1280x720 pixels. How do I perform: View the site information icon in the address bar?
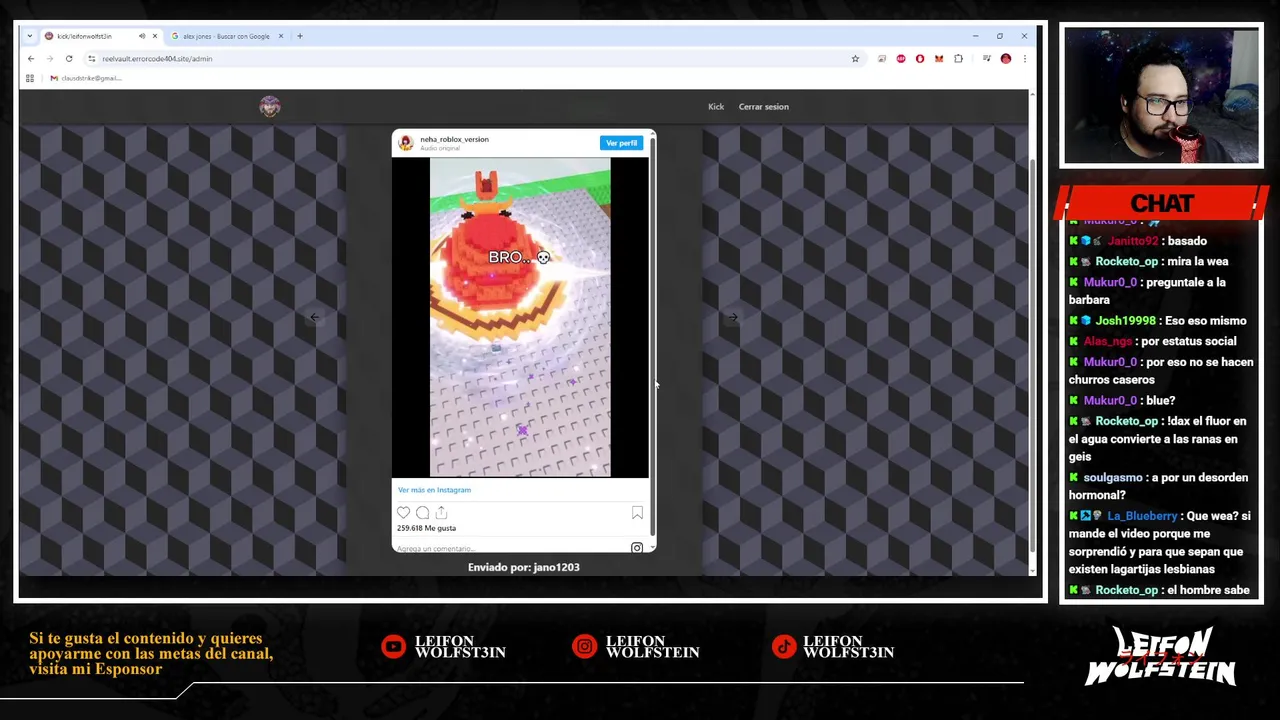click(91, 59)
